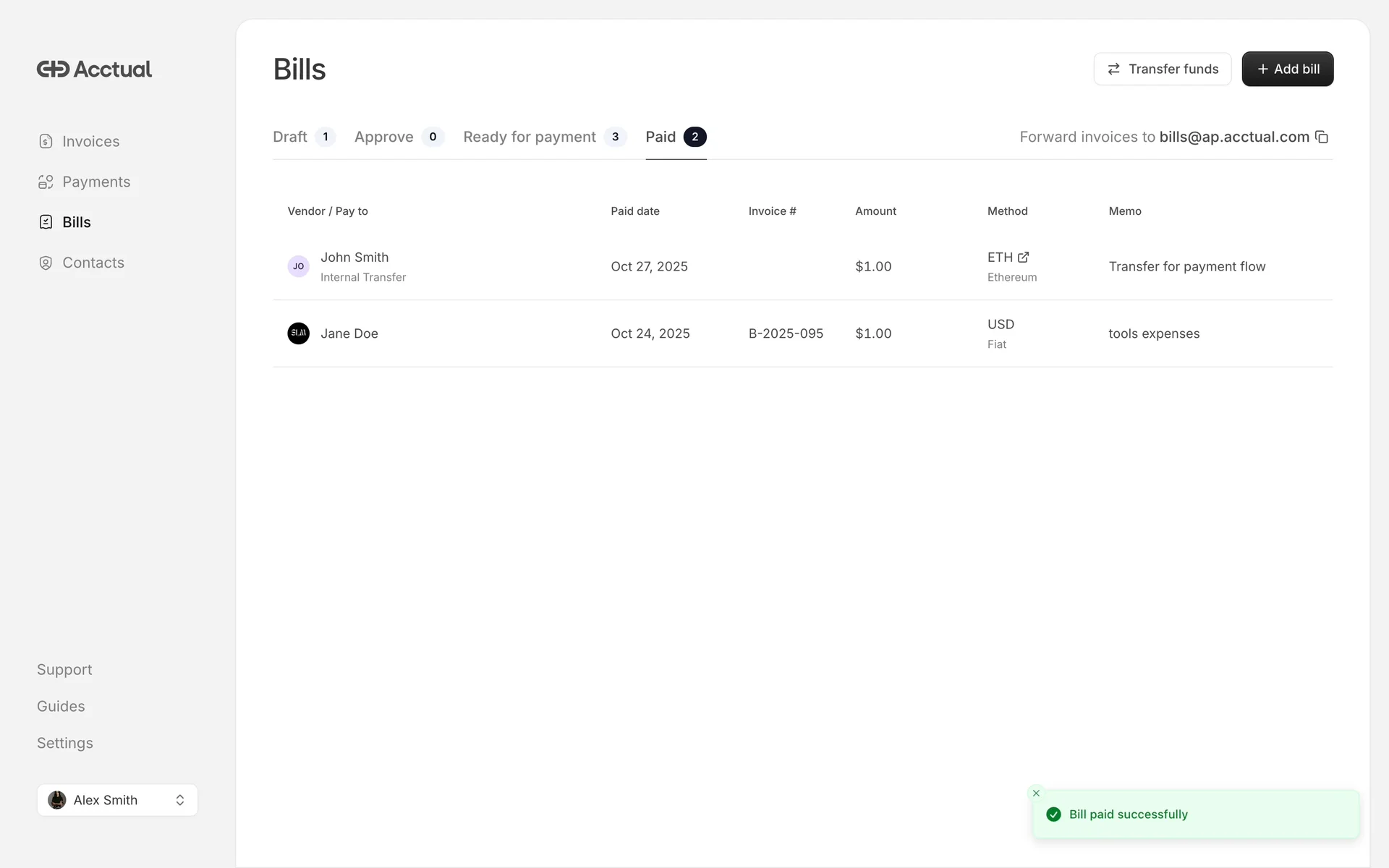Open the Jane Doe paid bill row
This screenshot has width=1389, height=868.
point(349,333)
